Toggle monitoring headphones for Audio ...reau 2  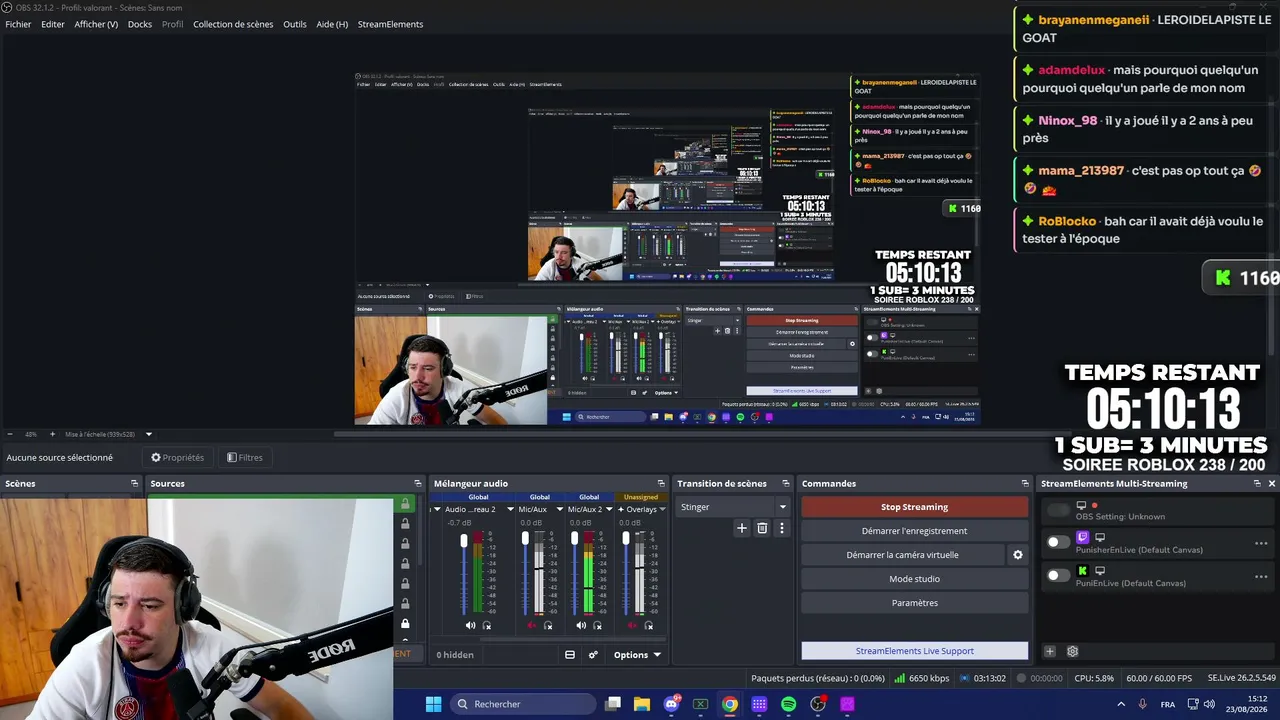pos(487,626)
